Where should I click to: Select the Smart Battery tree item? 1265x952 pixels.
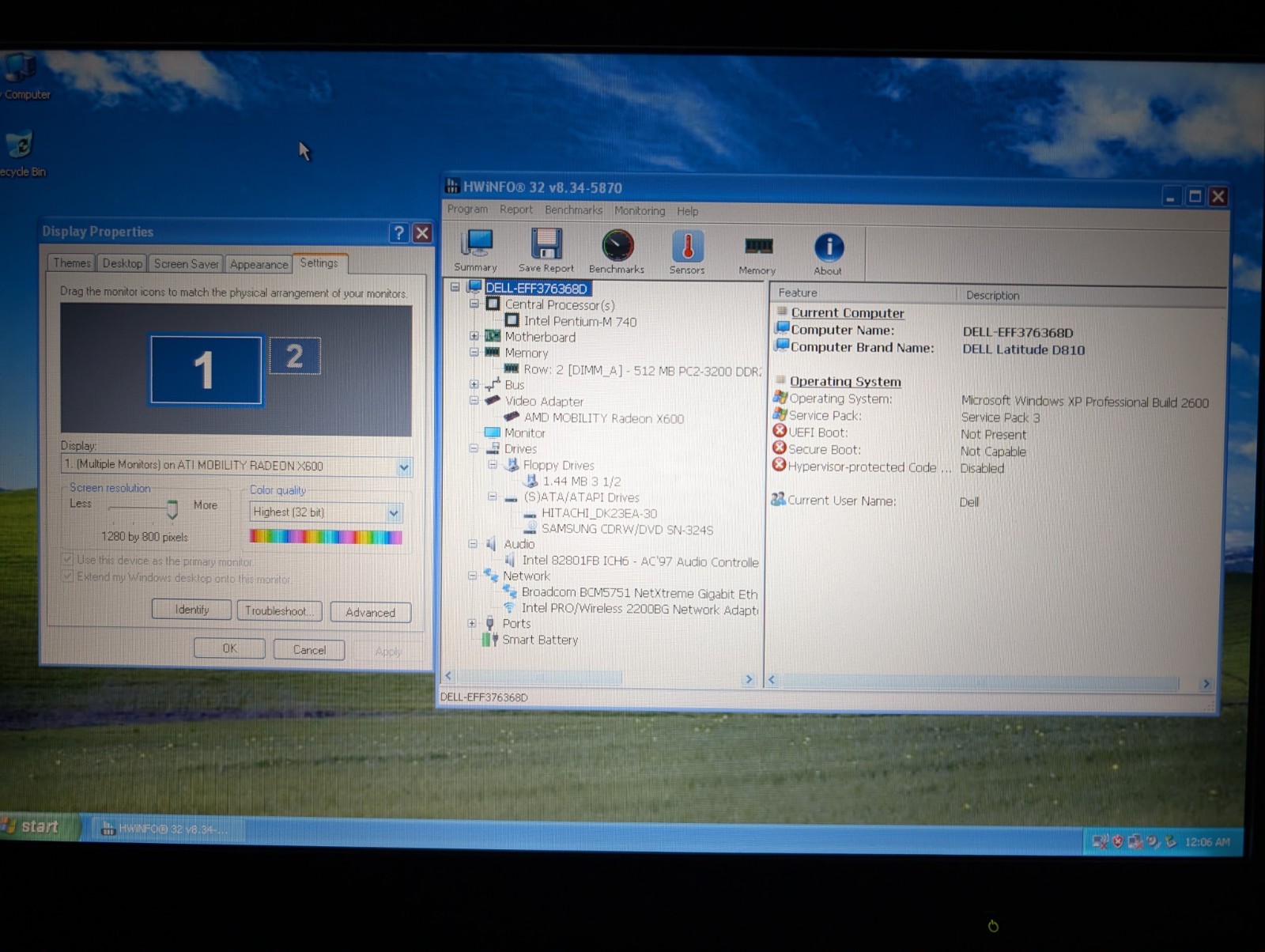[x=540, y=640]
